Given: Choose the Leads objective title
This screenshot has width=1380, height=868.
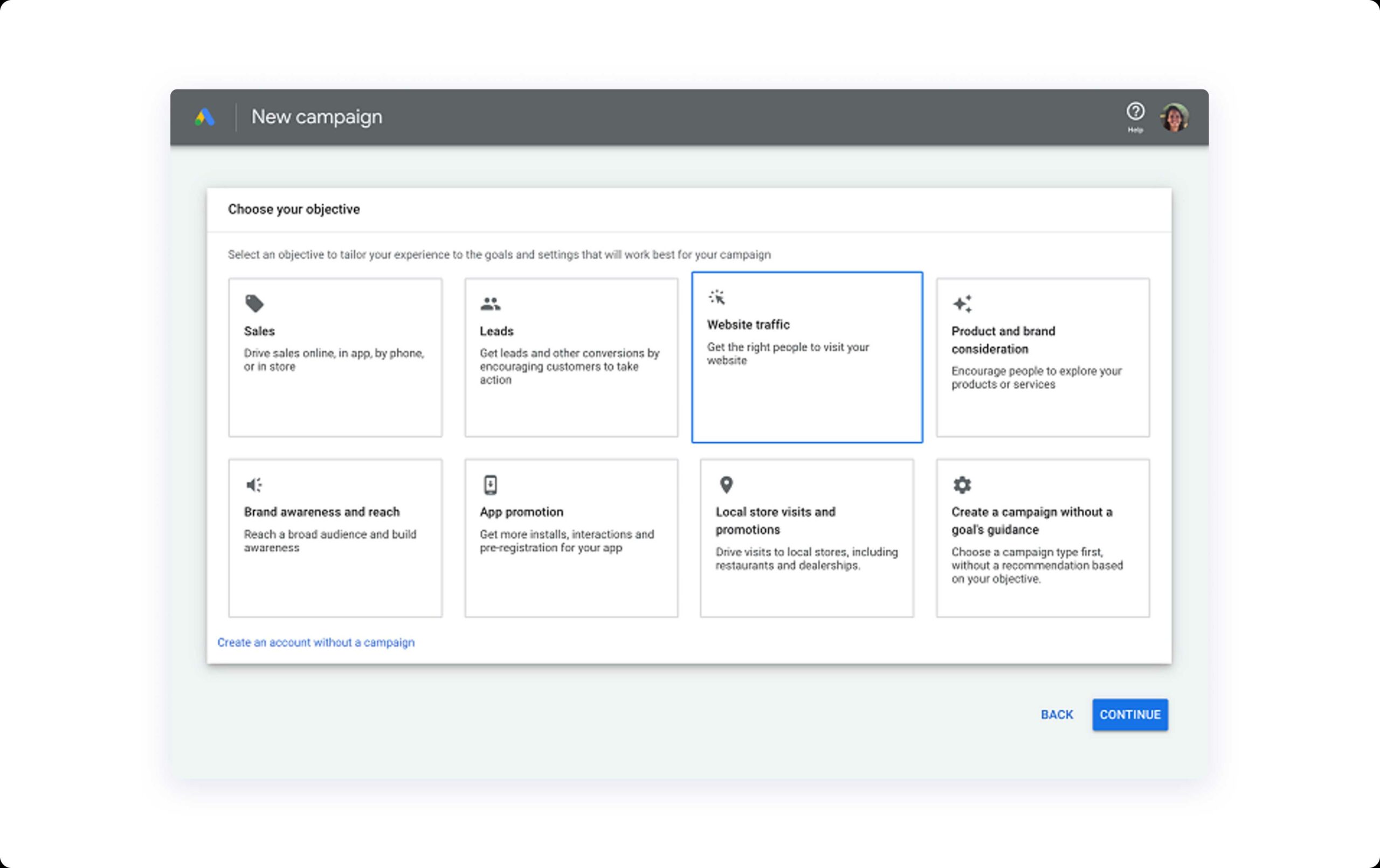Looking at the screenshot, I should point(496,331).
